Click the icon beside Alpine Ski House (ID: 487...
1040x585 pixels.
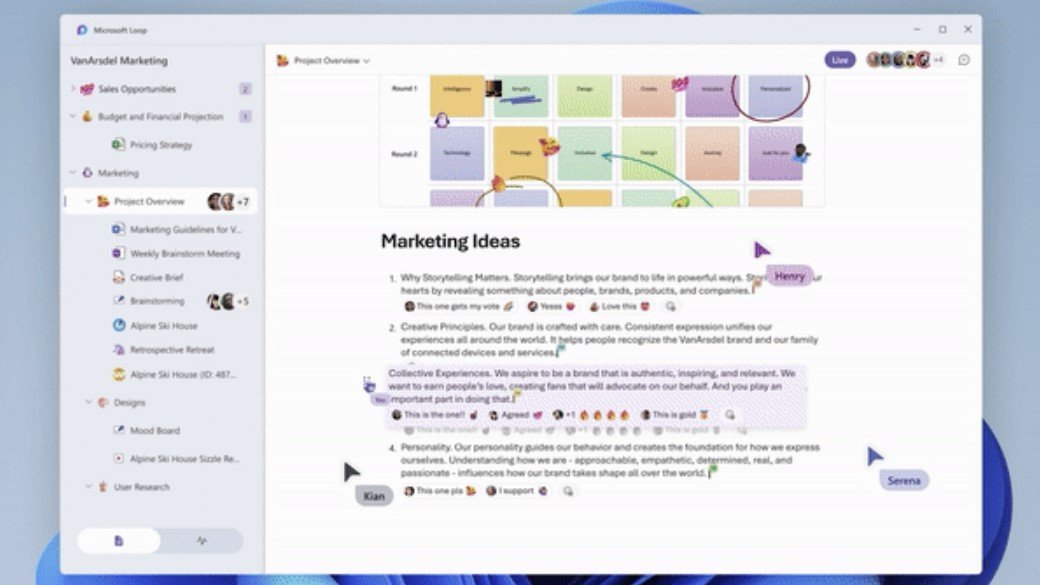119,374
